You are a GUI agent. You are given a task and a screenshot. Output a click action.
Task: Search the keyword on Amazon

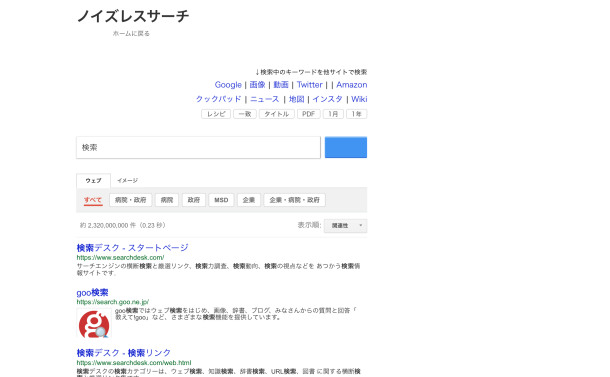352,85
